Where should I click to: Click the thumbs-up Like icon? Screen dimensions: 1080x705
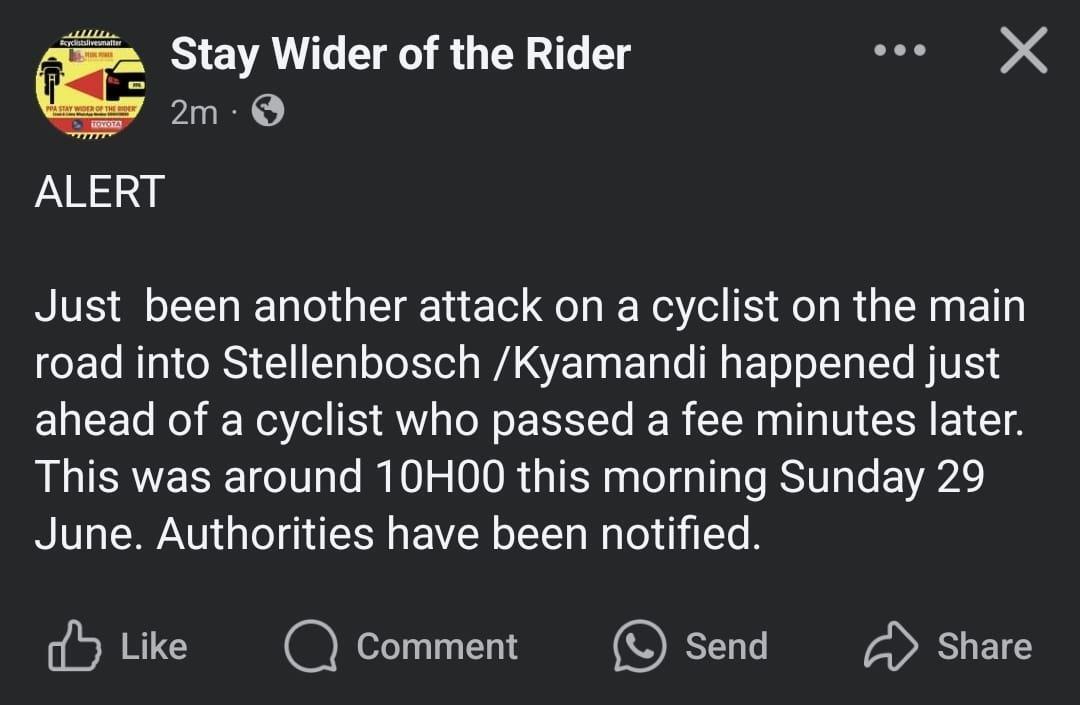(75, 646)
